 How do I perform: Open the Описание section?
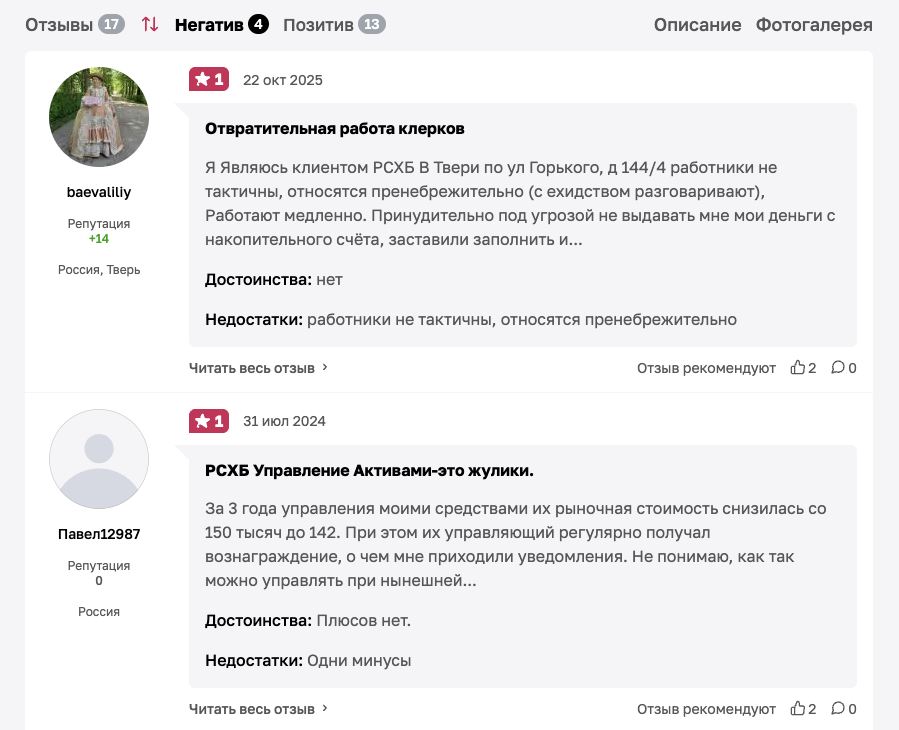[697, 24]
